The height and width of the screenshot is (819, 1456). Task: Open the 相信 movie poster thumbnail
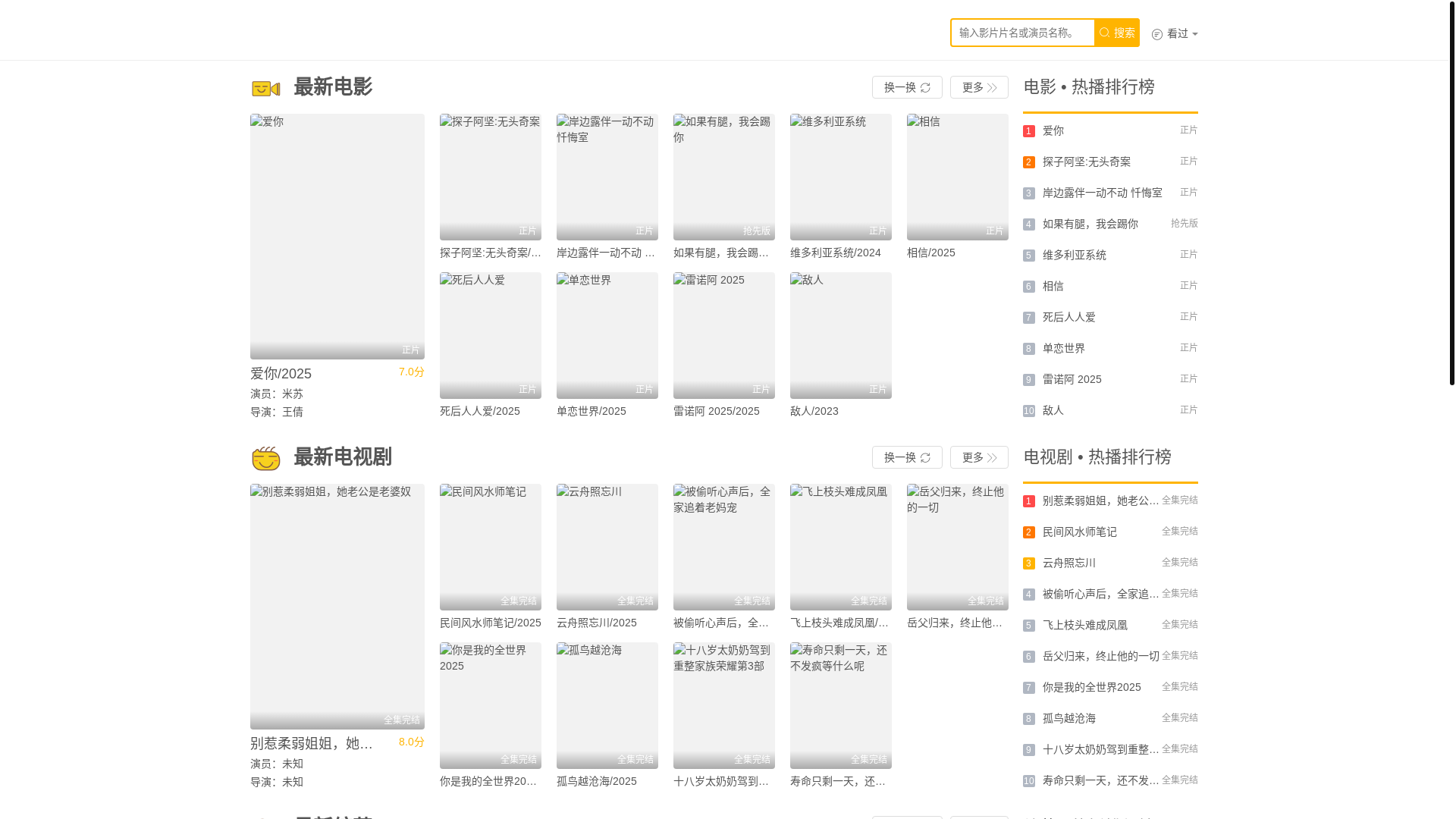coord(958,177)
